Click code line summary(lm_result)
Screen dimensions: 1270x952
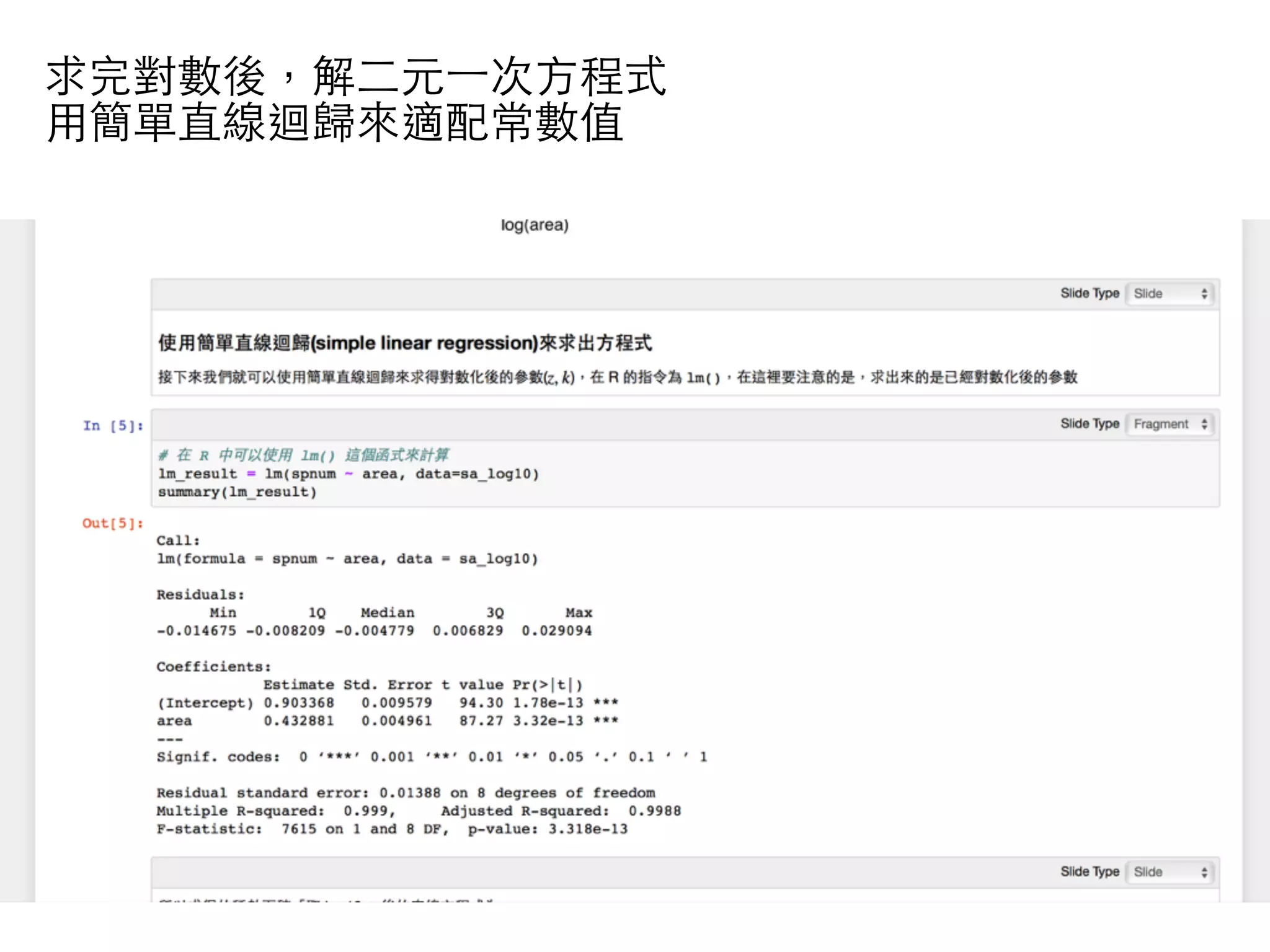click(x=238, y=492)
